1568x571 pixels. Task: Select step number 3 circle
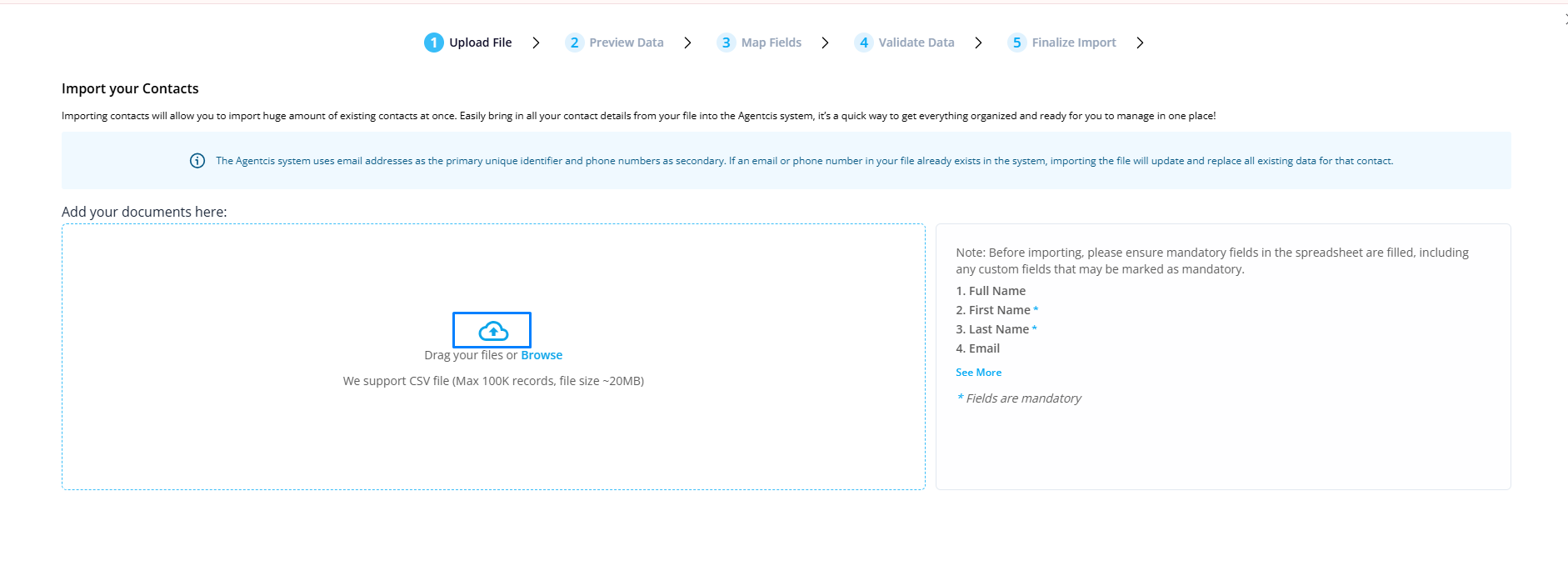[x=727, y=43]
